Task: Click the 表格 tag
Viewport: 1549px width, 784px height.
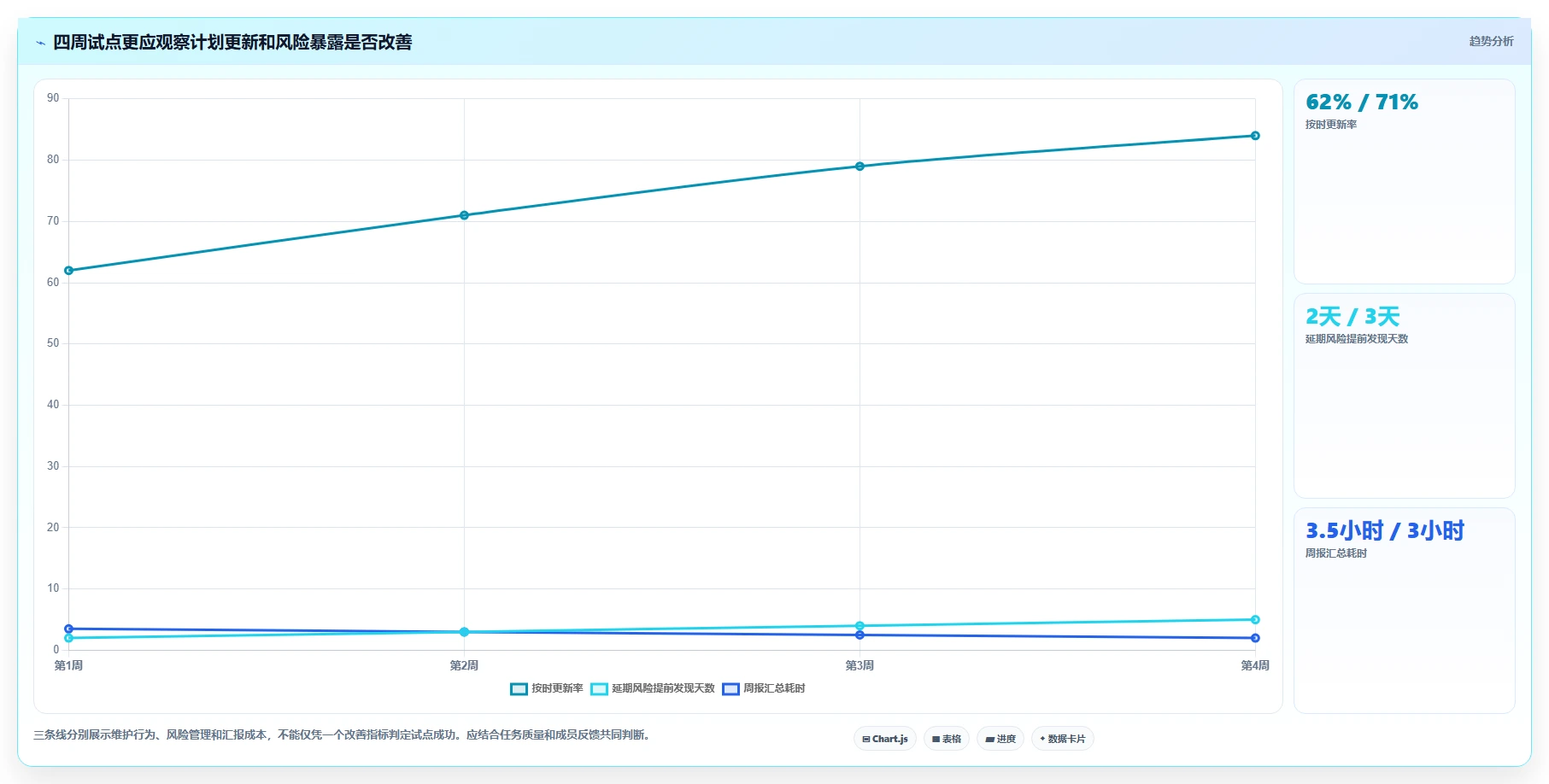Action: pyautogui.click(x=947, y=739)
